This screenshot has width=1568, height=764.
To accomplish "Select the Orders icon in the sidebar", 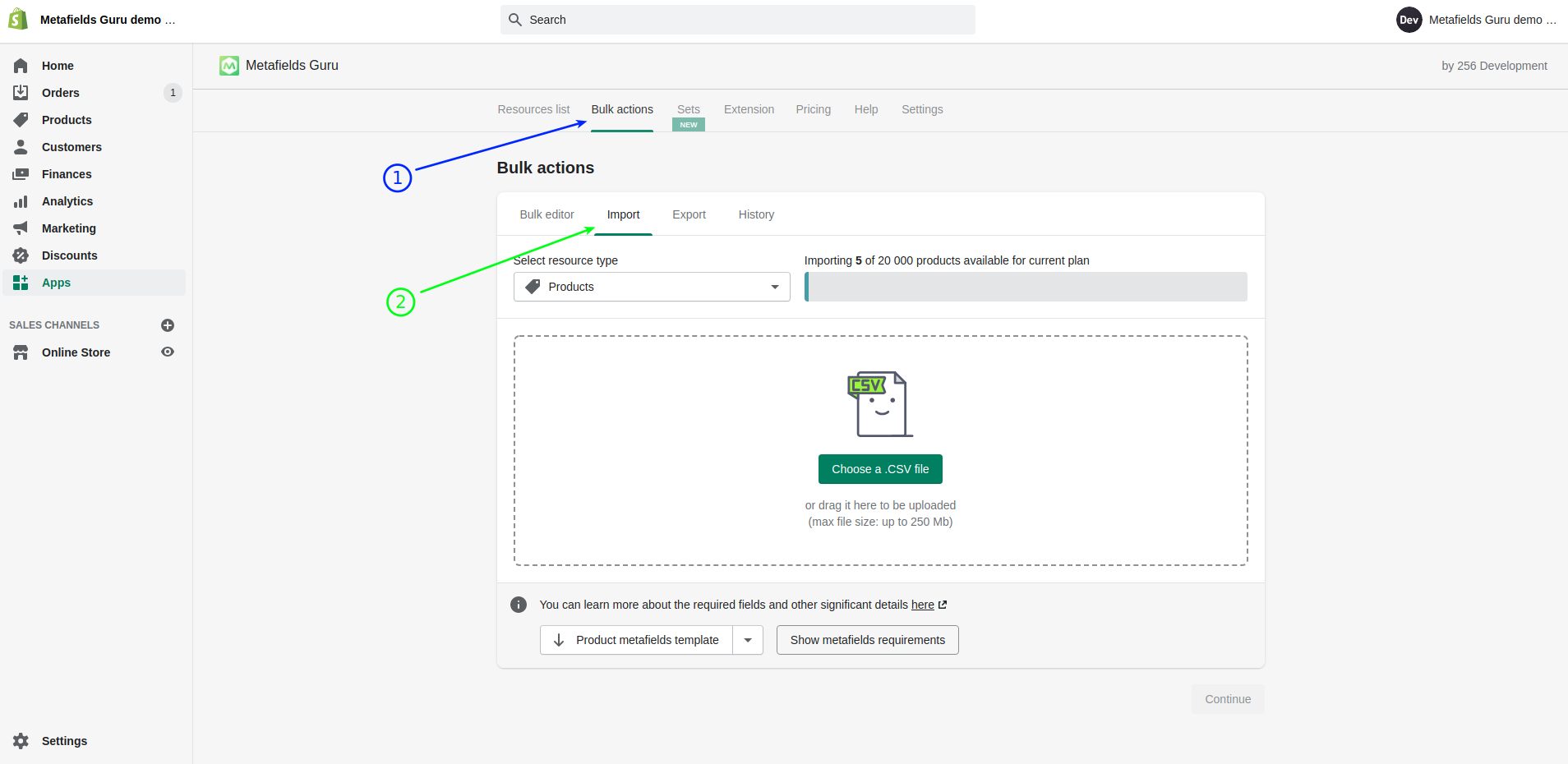I will pyautogui.click(x=21, y=92).
